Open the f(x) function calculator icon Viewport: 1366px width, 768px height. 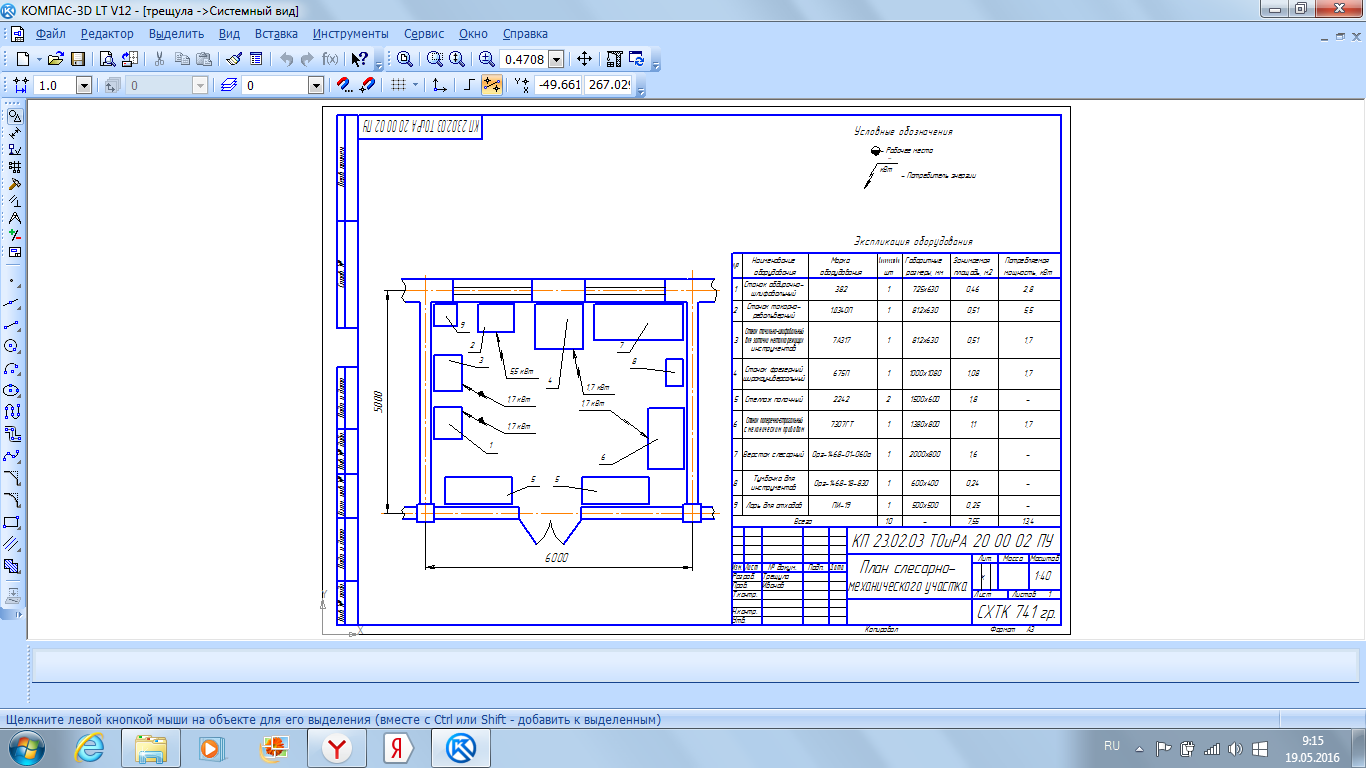330,59
